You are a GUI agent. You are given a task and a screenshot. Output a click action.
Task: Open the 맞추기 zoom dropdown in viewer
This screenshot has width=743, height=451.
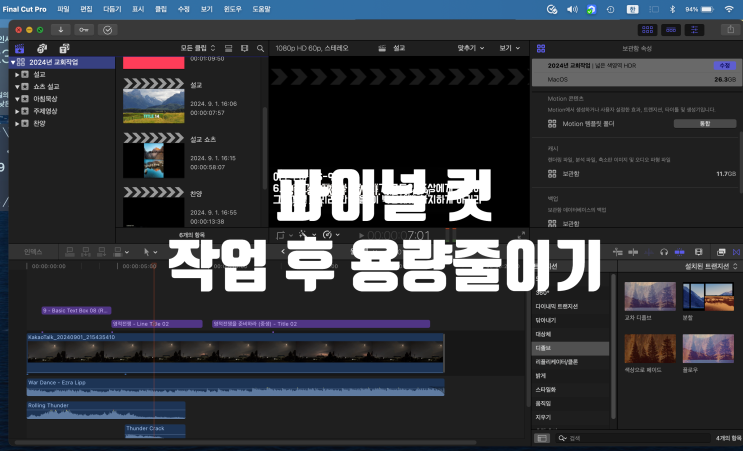pyautogui.click(x=471, y=48)
